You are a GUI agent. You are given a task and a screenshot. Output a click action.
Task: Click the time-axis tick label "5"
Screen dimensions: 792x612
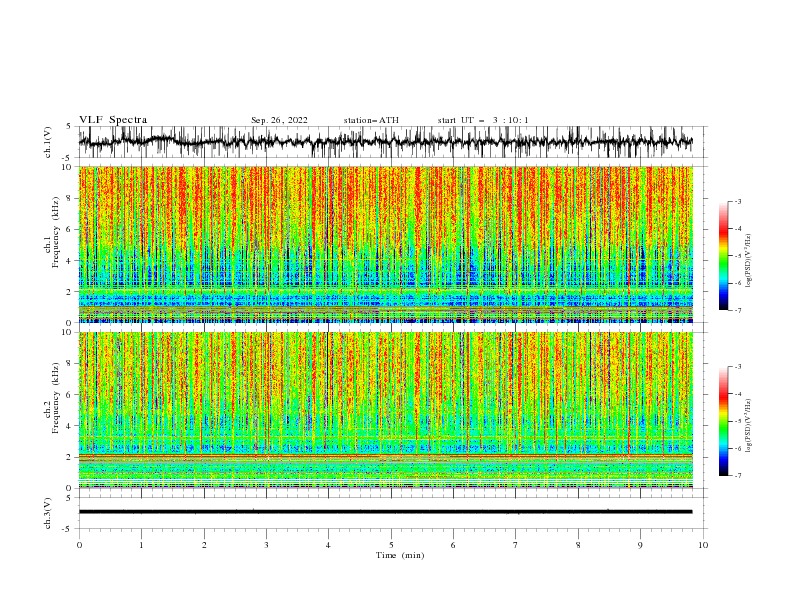(x=391, y=545)
